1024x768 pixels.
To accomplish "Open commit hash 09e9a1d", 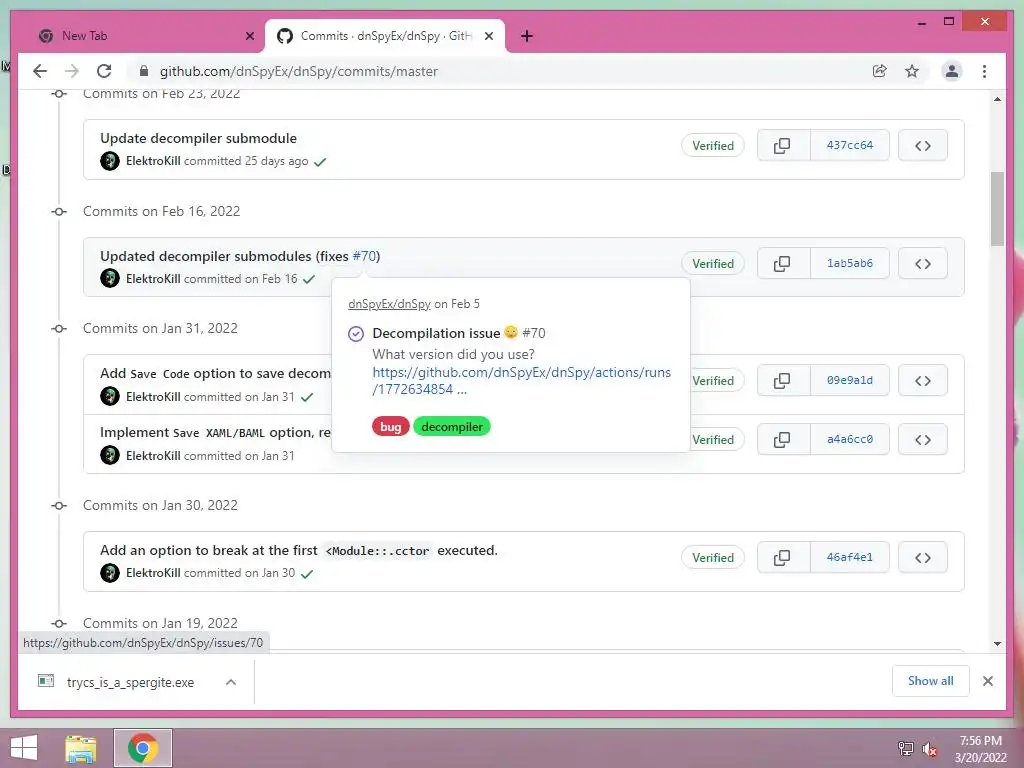I will click(850, 381).
